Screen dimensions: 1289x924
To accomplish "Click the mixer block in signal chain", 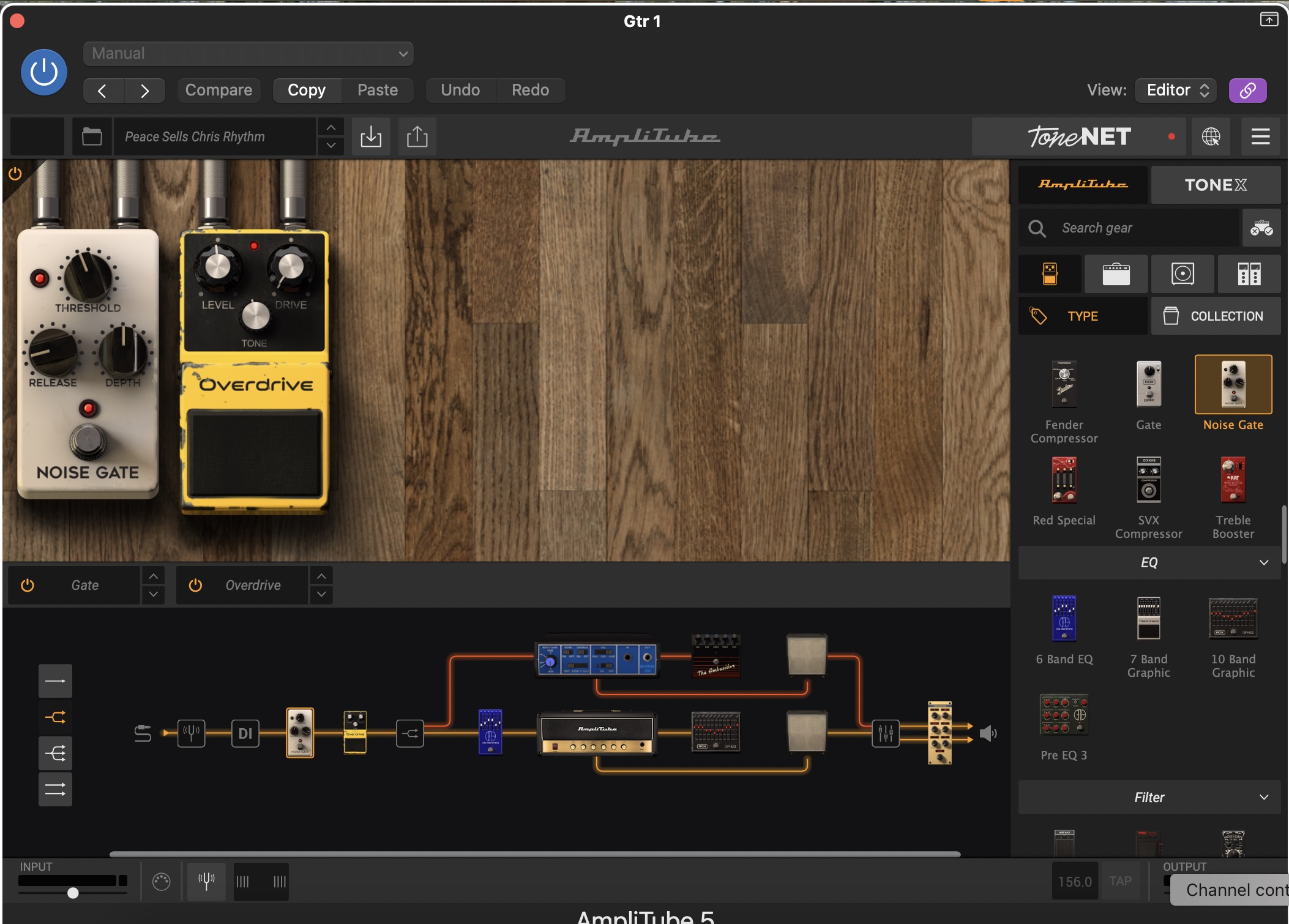I will tap(885, 733).
